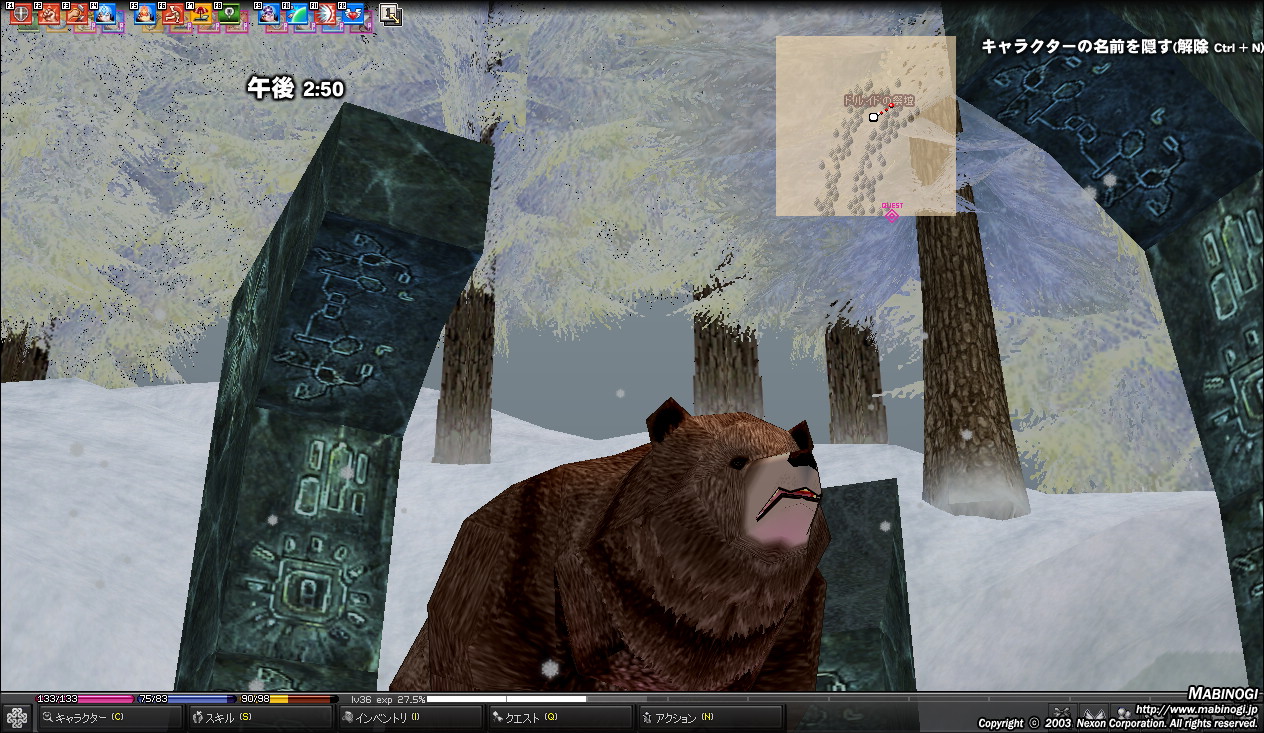
Task: Activate the F5 orange character skill icon
Action: [x=145, y=14]
